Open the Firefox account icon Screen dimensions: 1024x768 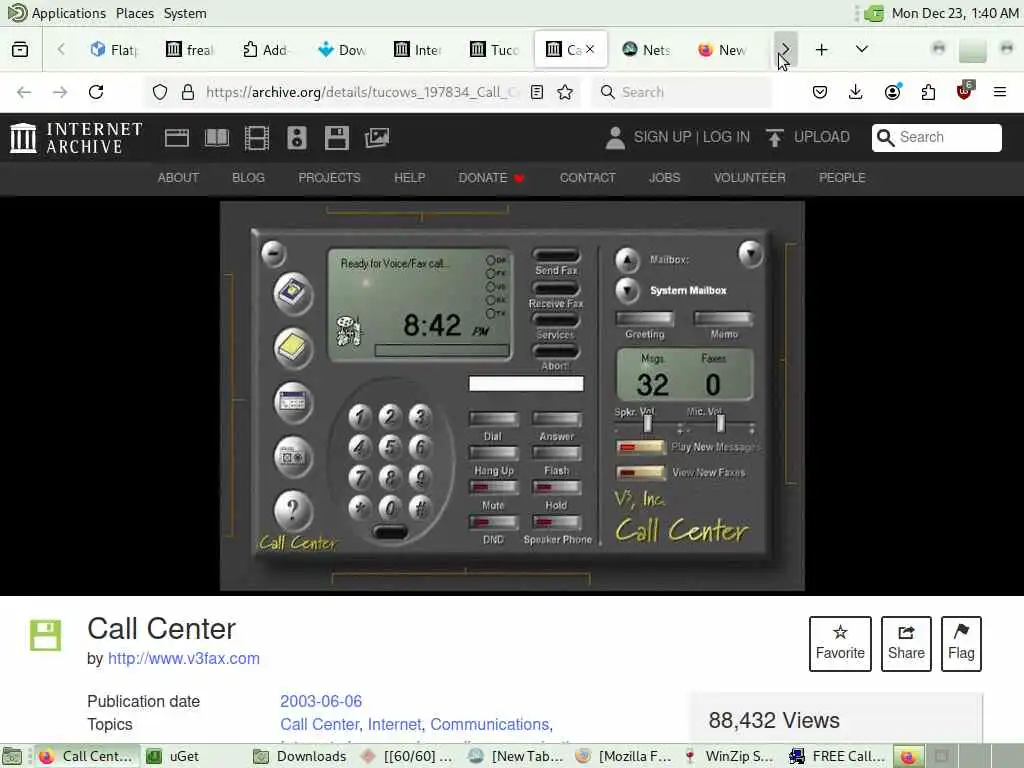tap(892, 92)
